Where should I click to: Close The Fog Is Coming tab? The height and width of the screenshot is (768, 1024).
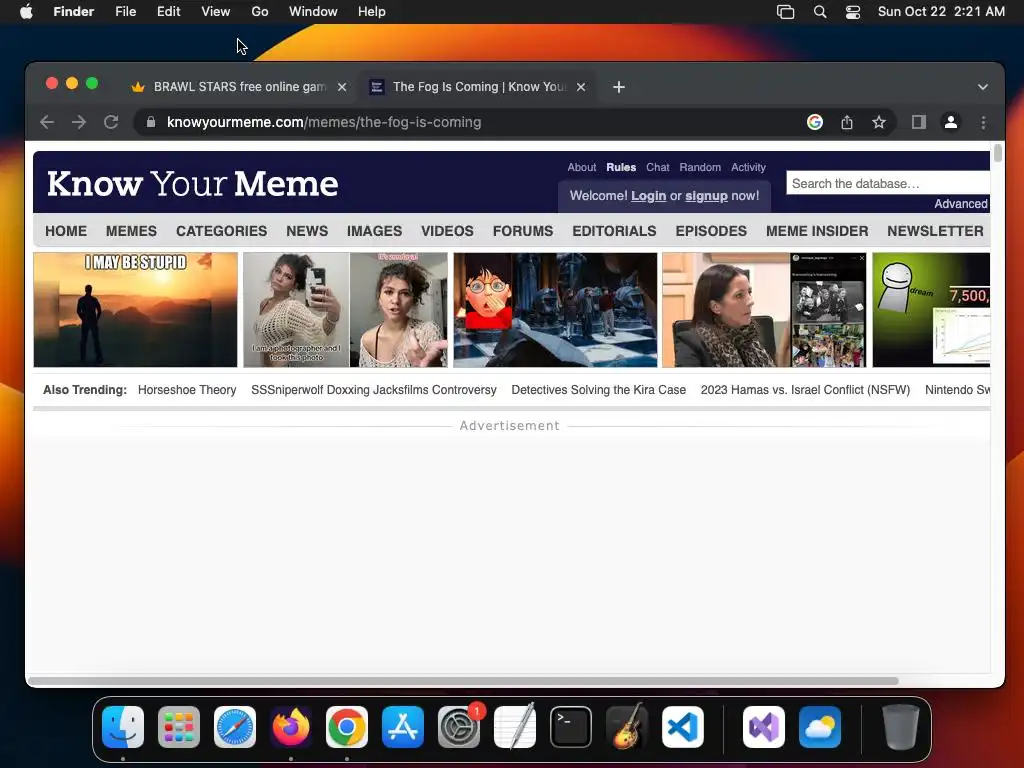(581, 87)
